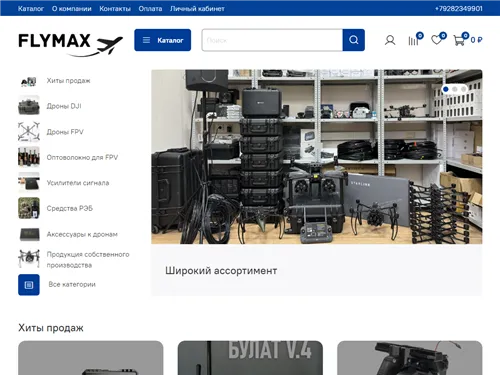Viewport: 500px width, 375px height.
Task: Focus the Поиск search input field
Action: 272,40
